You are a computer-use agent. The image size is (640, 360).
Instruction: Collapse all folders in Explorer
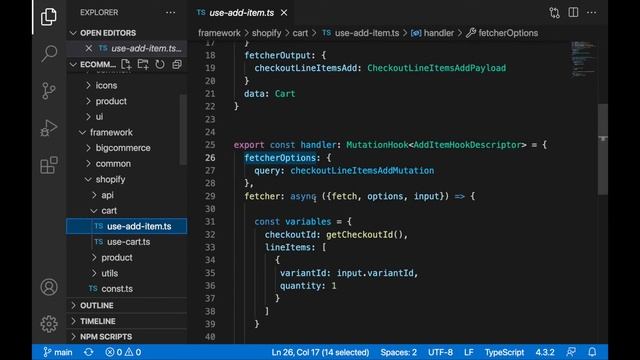coord(177,64)
